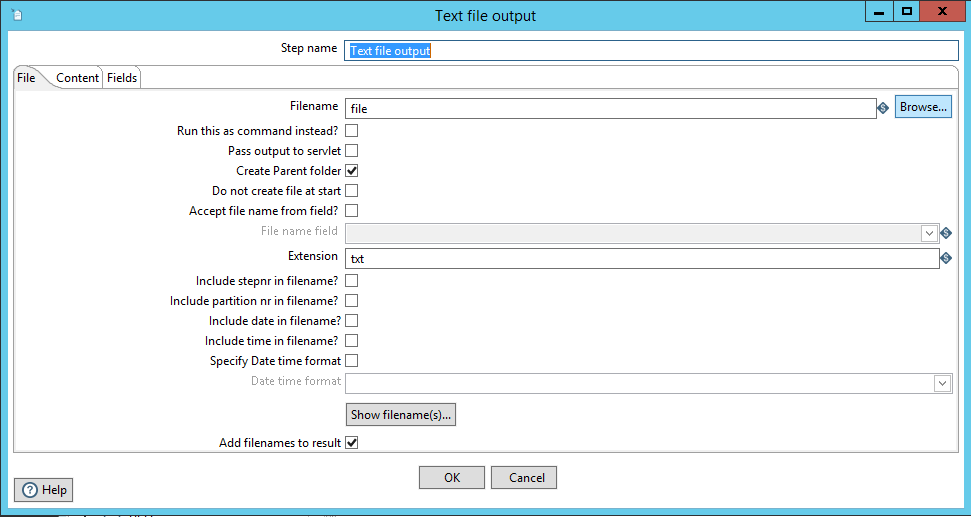The width and height of the screenshot is (971, 517).
Task: Switch to the Content tab
Action: pyautogui.click(x=77, y=78)
